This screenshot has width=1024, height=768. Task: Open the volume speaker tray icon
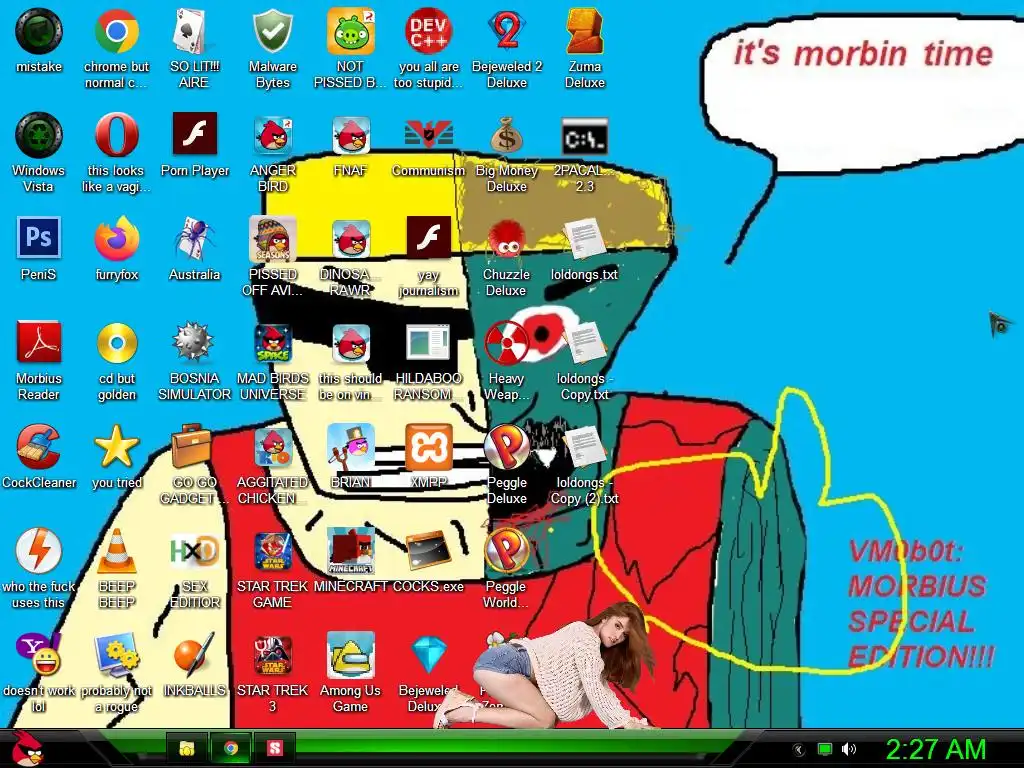(848, 749)
